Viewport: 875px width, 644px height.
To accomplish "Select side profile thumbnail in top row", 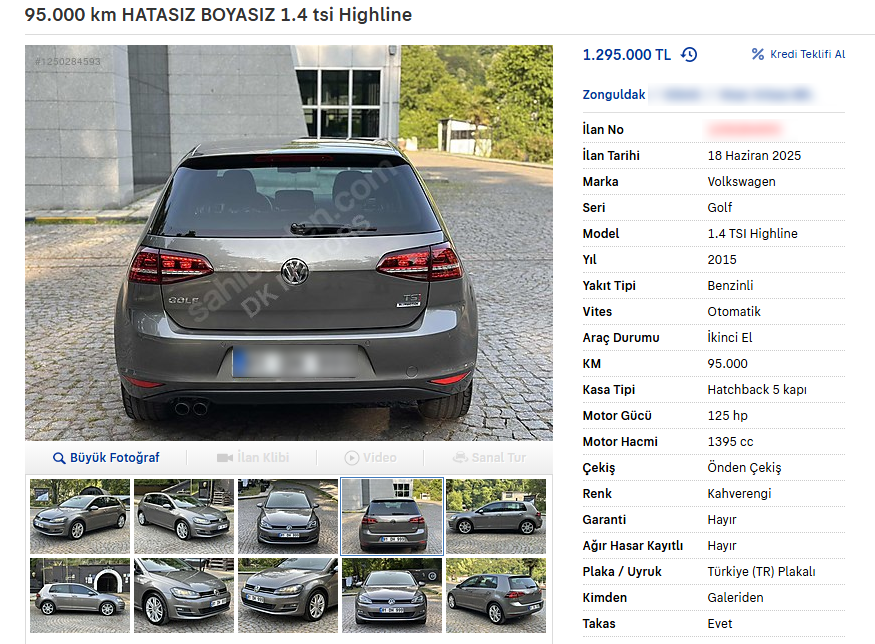I will pos(496,516).
